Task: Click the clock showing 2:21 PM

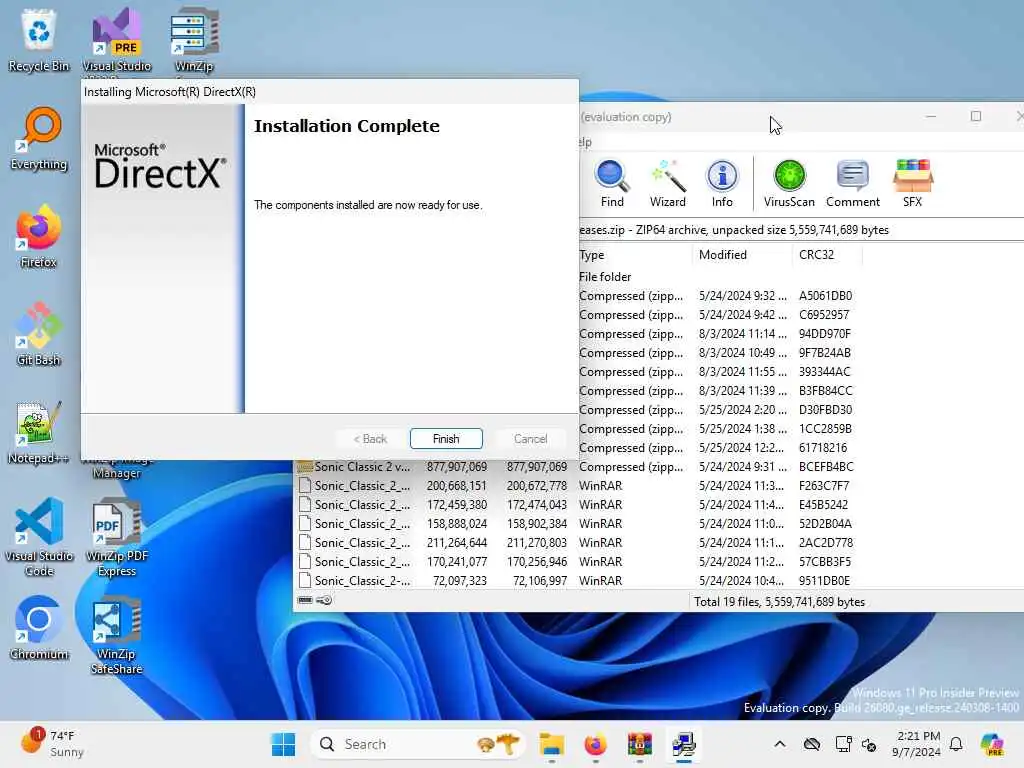Action: point(916,744)
